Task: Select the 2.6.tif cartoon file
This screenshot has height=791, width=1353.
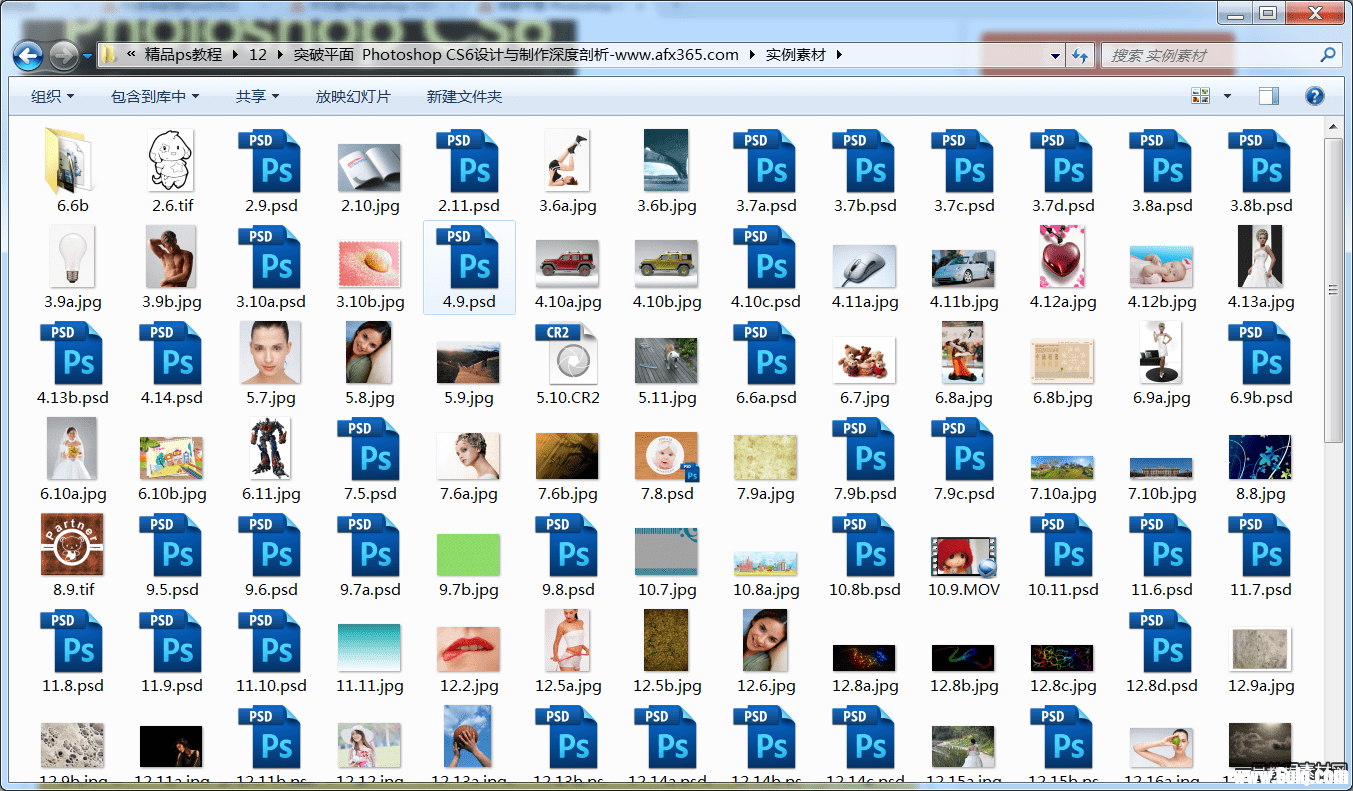Action: (x=171, y=161)
